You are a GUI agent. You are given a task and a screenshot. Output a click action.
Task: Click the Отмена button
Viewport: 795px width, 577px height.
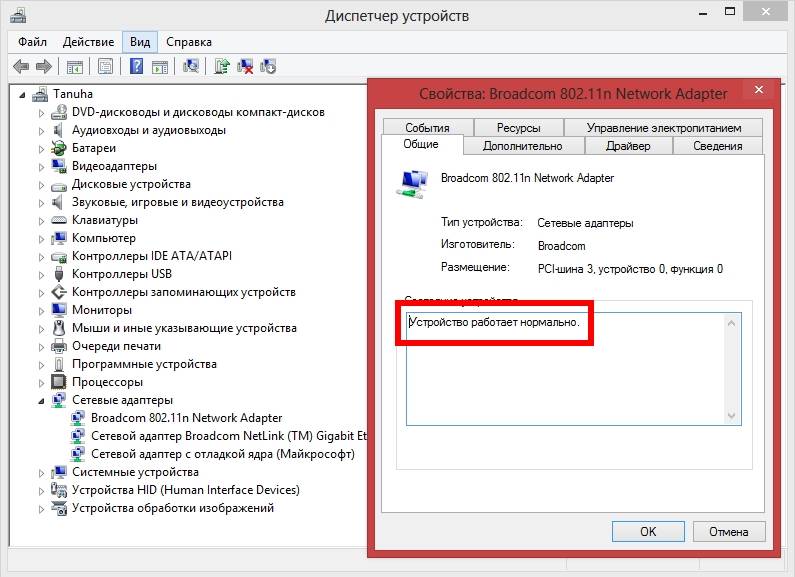tap(729, 531)
